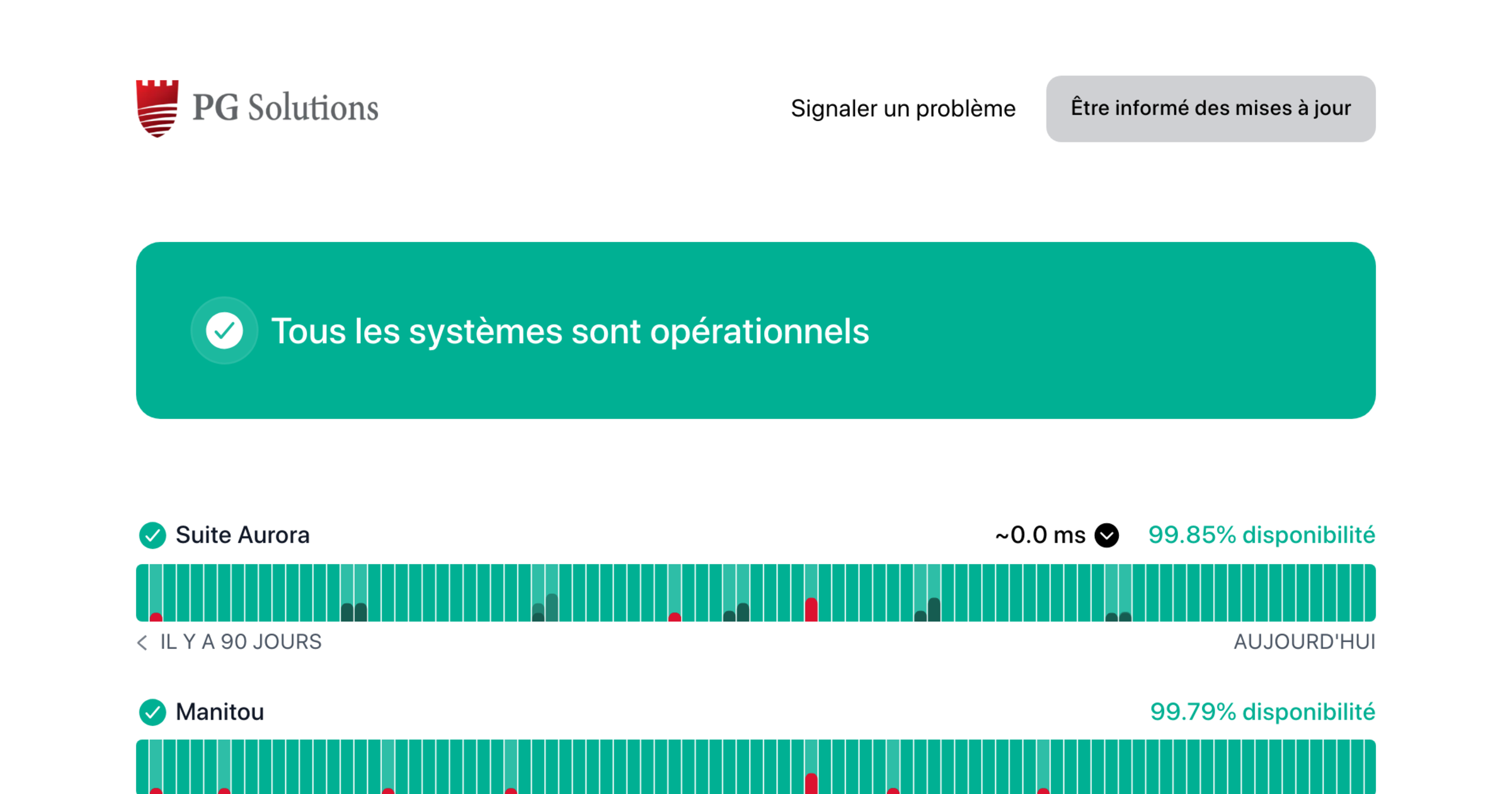Select the first red day bar in Suite Aurora
This screenshot has width=1512, height=794.
(x=156, y=616)
